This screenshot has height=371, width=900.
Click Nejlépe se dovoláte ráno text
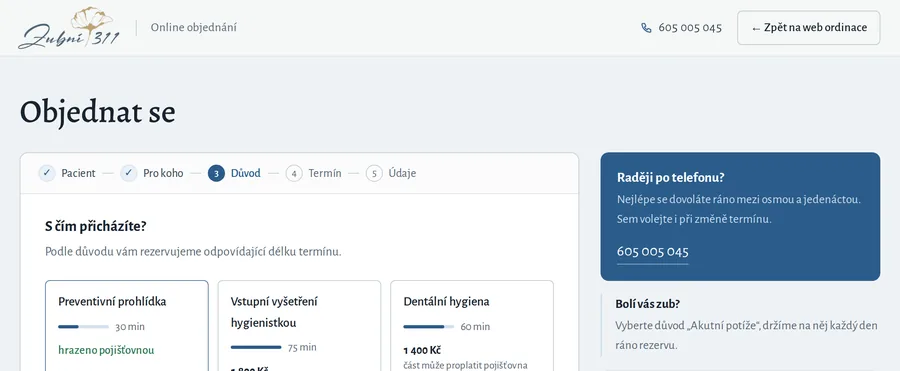(739, 199)
